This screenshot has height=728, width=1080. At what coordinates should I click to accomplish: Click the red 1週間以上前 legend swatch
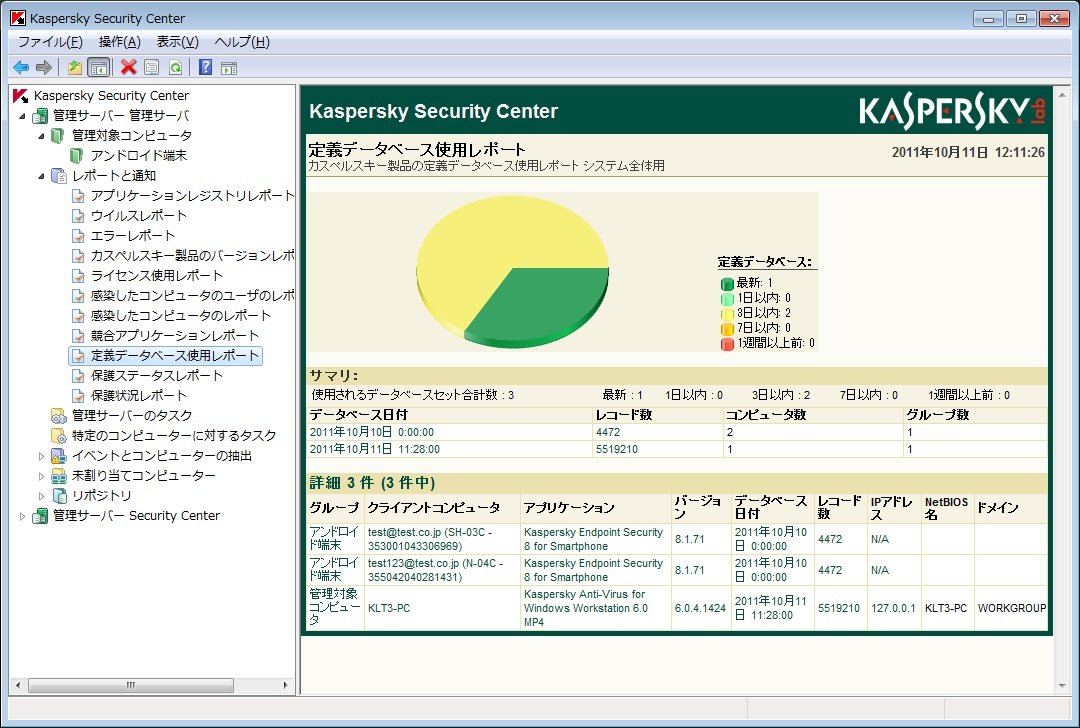tap(727, 344)
